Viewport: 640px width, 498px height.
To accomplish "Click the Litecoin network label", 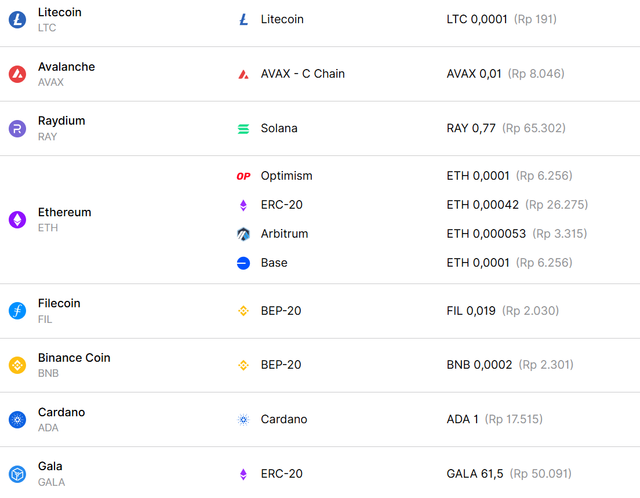I will [x=282, y=19].
